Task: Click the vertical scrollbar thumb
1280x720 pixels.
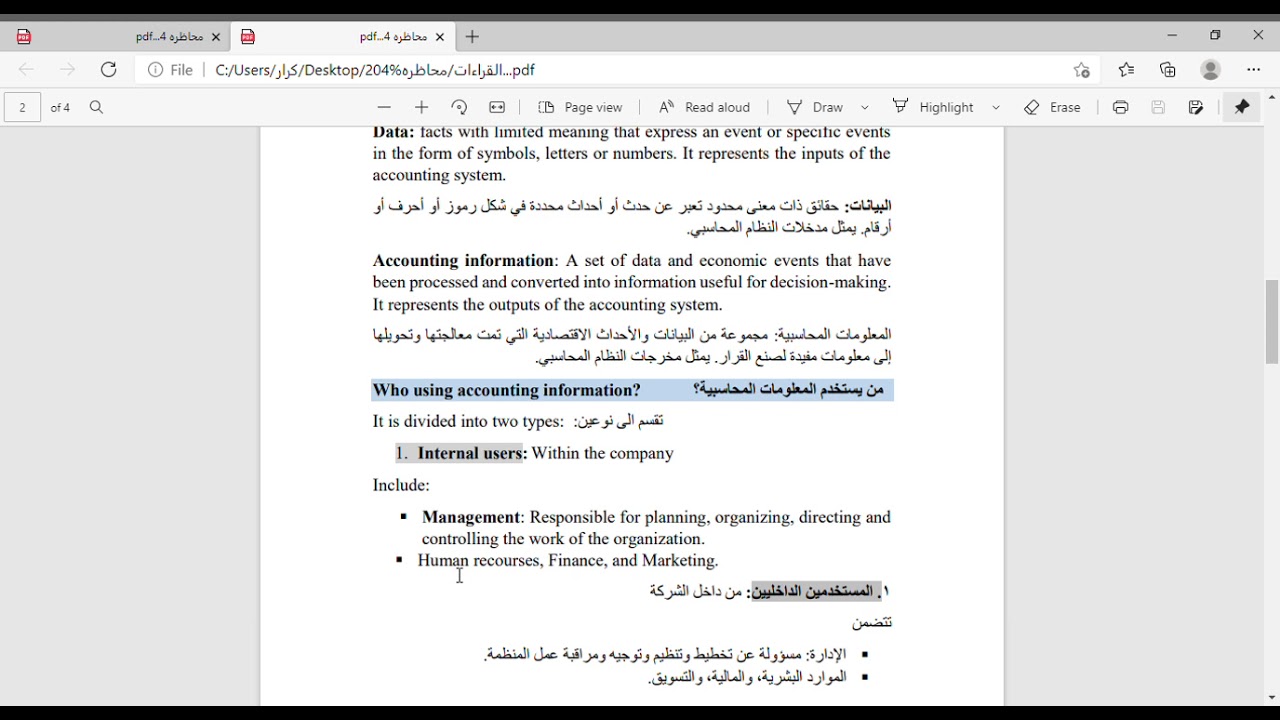Action: 1272,322
